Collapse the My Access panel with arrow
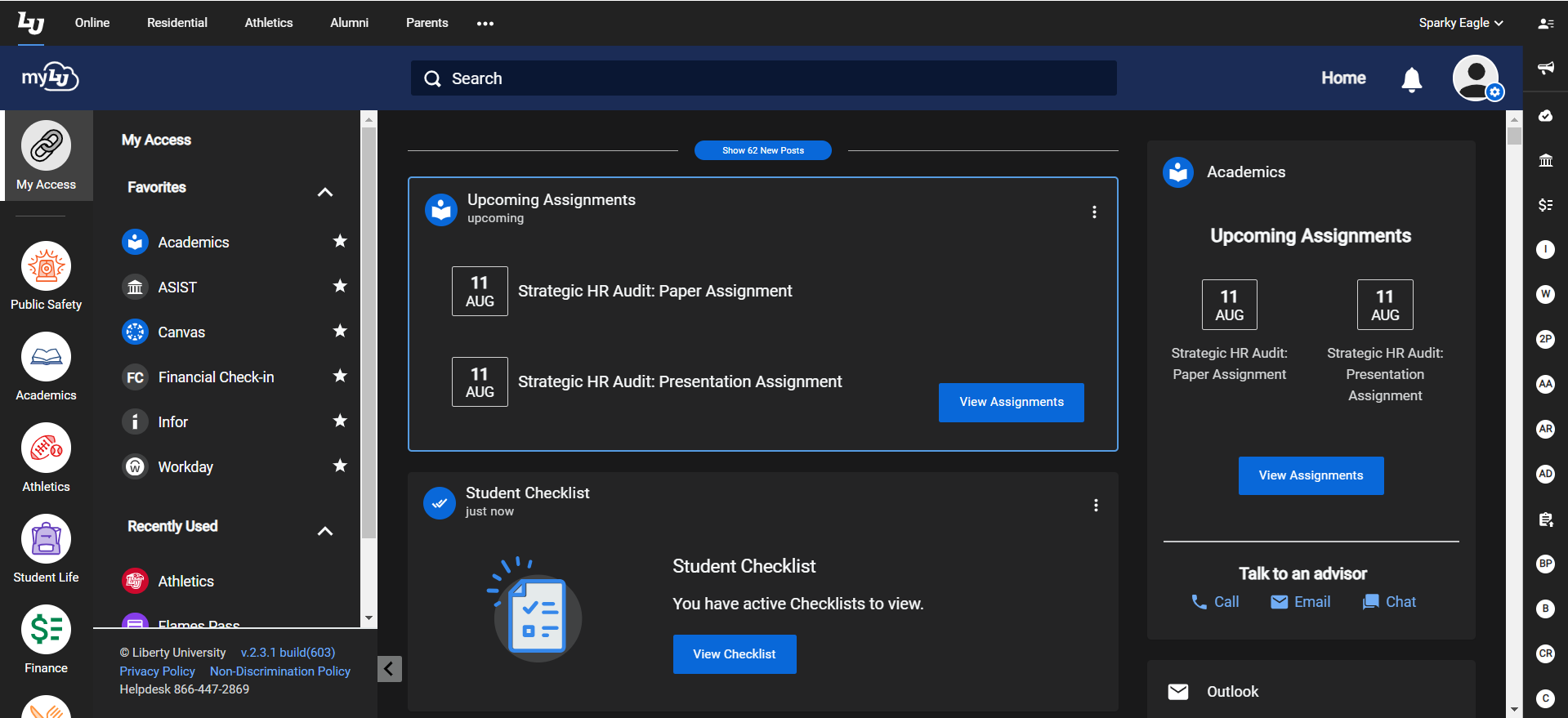Screen dimensions: 1568x718 point(390,669)
